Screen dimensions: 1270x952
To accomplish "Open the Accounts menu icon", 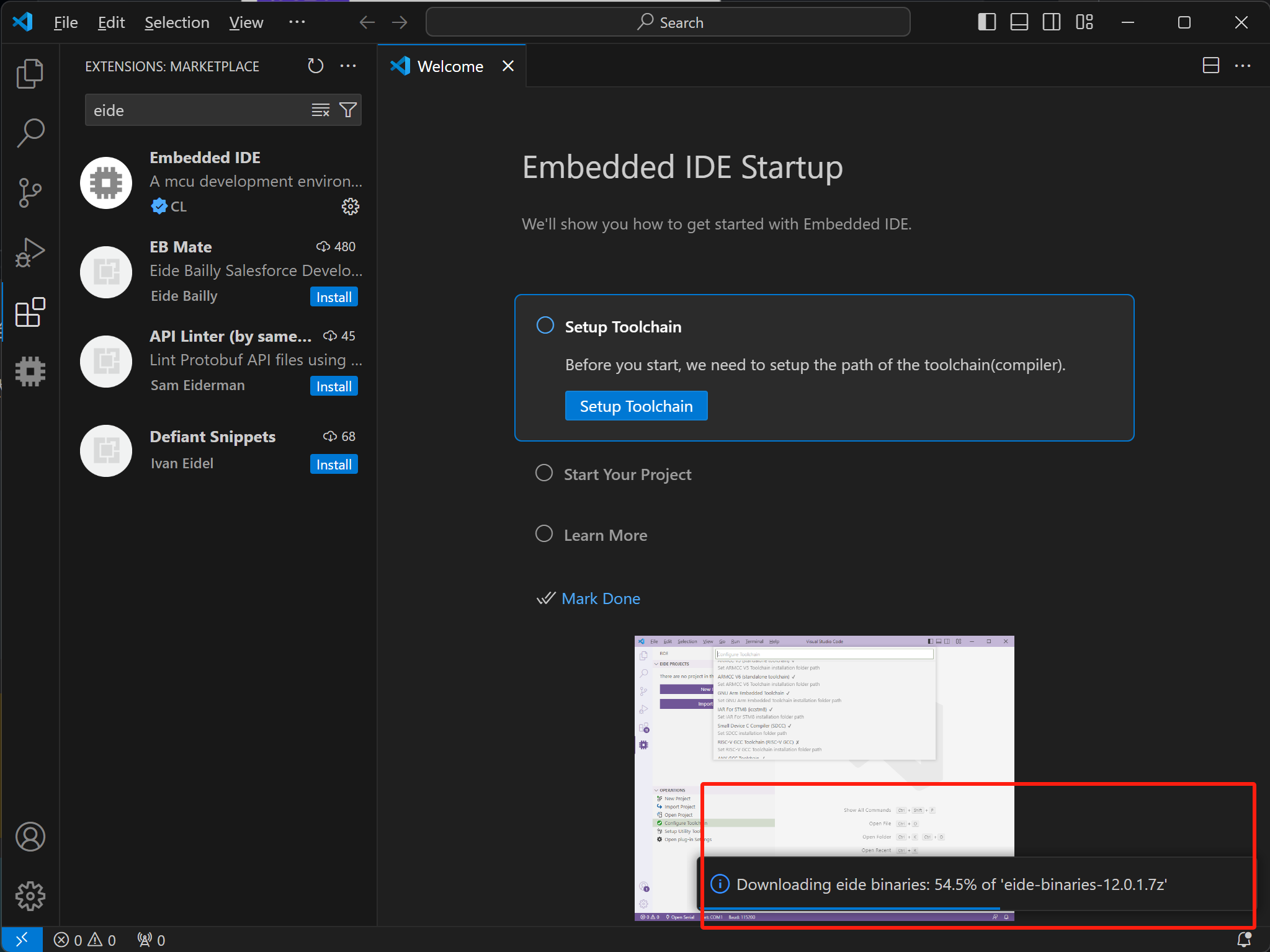I will [30, 837].
